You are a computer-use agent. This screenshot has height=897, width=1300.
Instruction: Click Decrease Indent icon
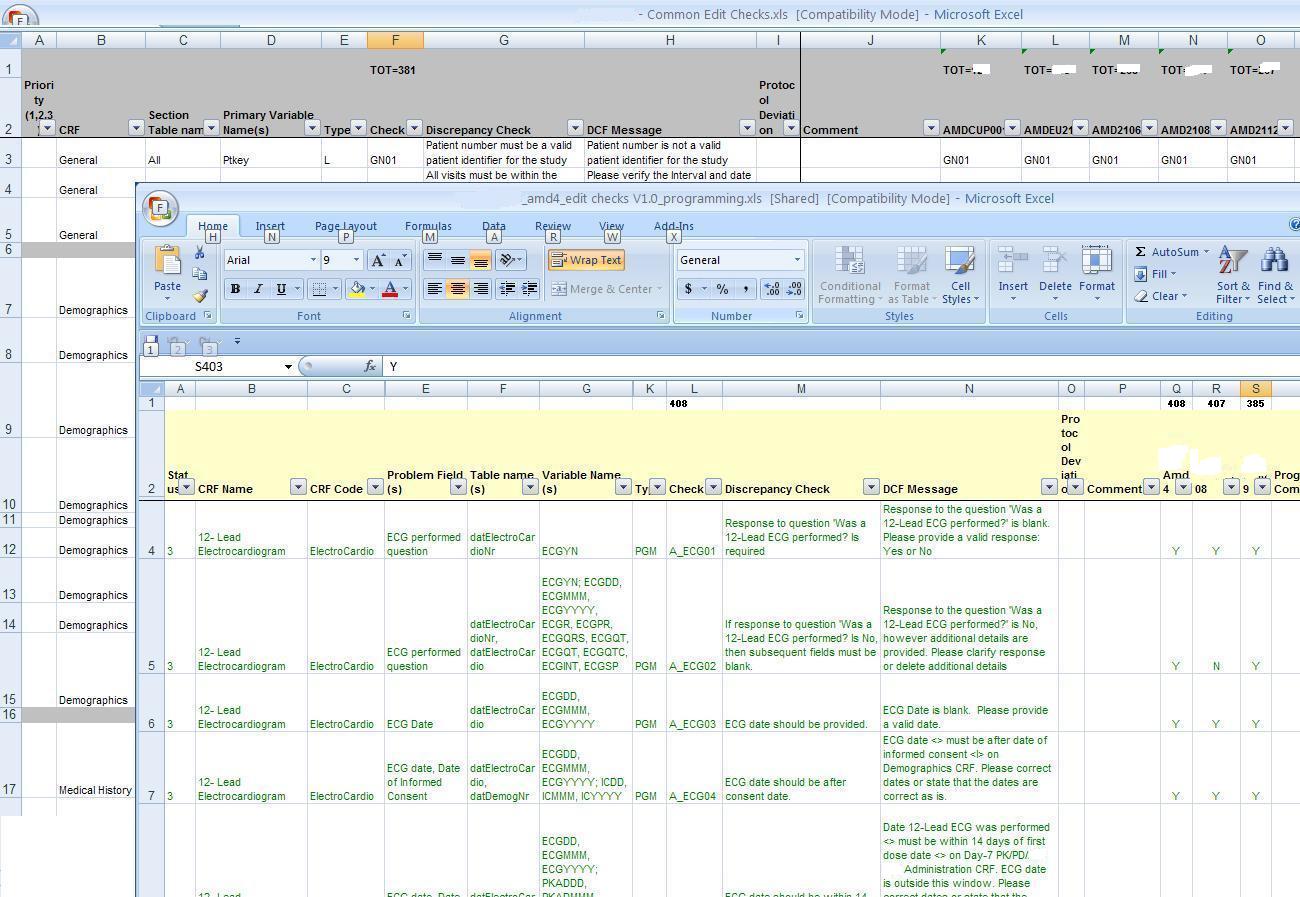point(507,289)
